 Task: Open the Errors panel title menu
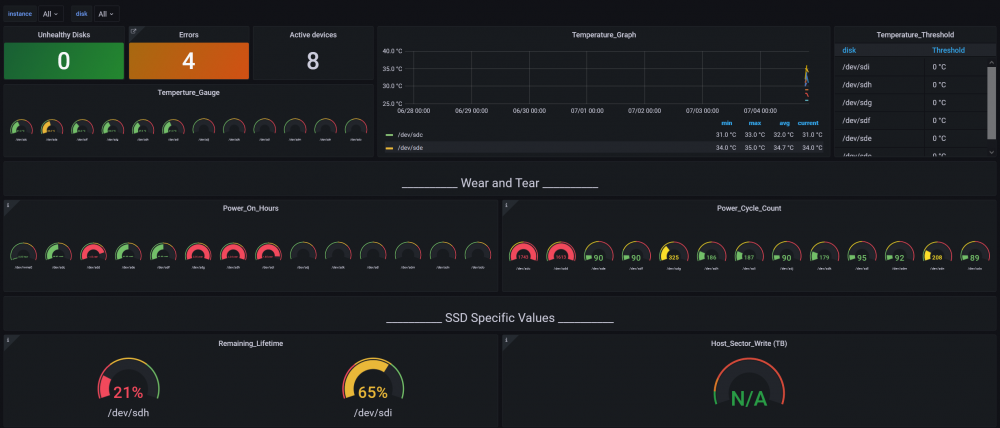[x=189, y=35]
